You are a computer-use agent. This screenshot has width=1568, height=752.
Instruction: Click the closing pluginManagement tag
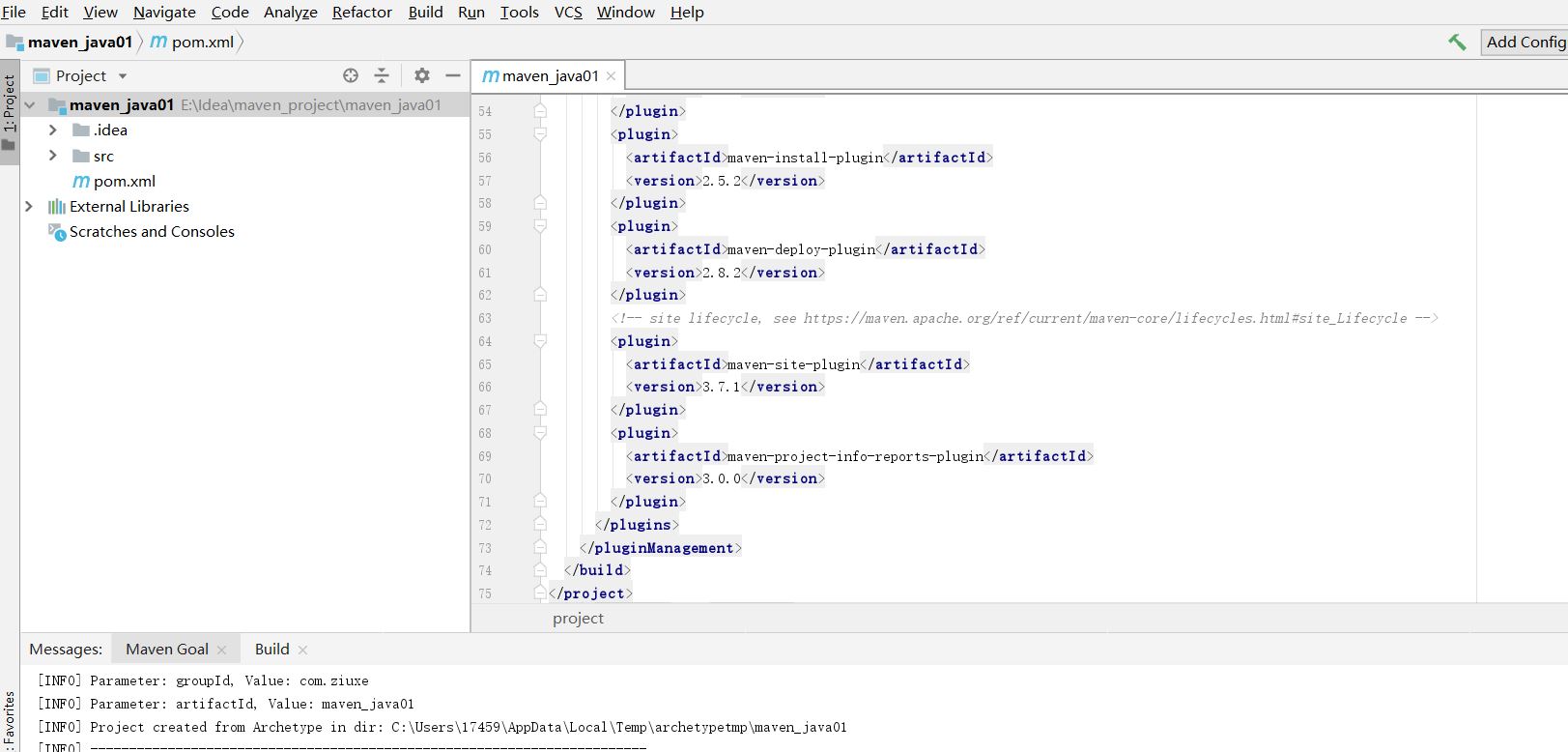click(661, 548)
